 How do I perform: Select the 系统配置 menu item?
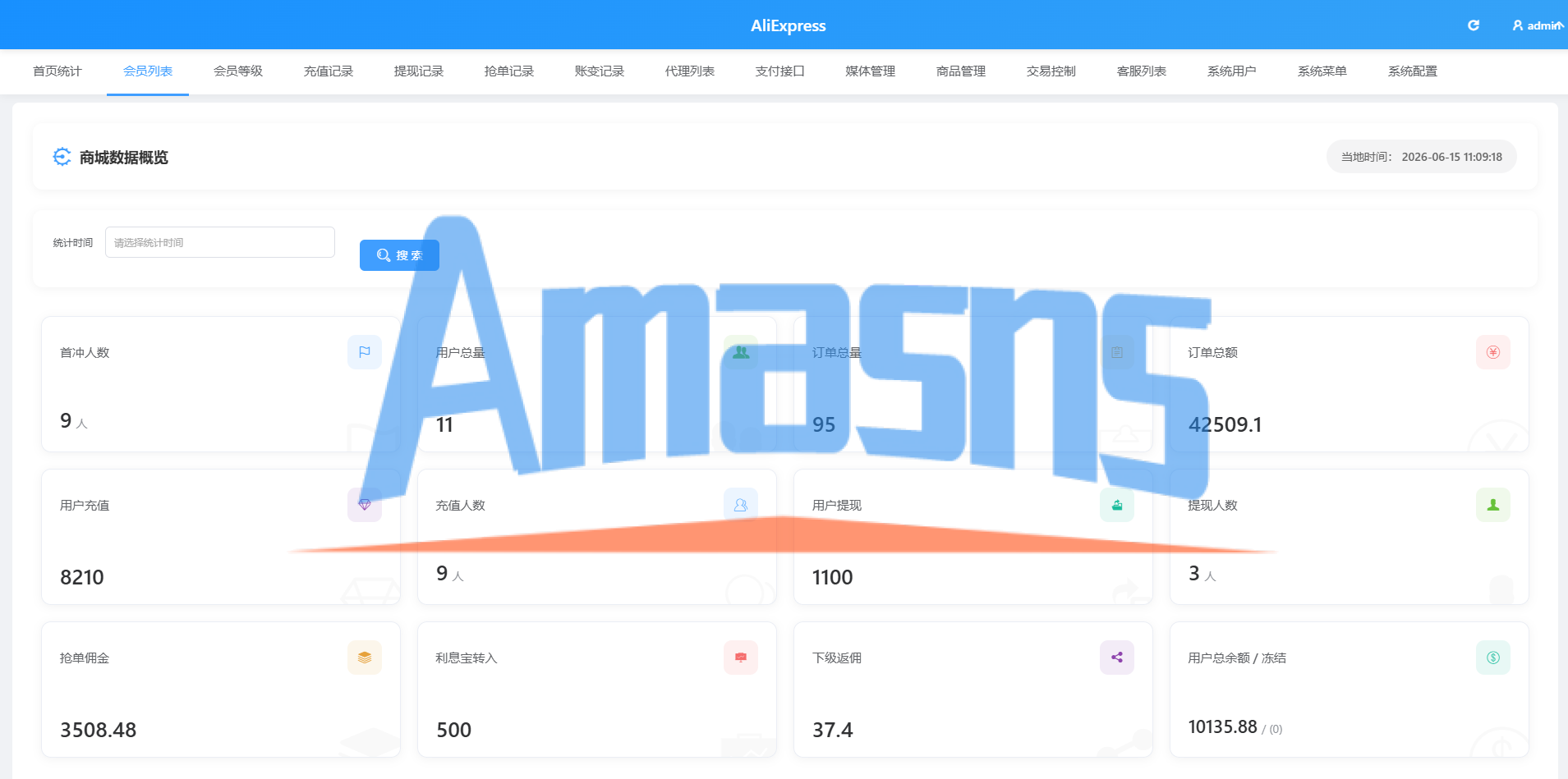(1413, 71)
